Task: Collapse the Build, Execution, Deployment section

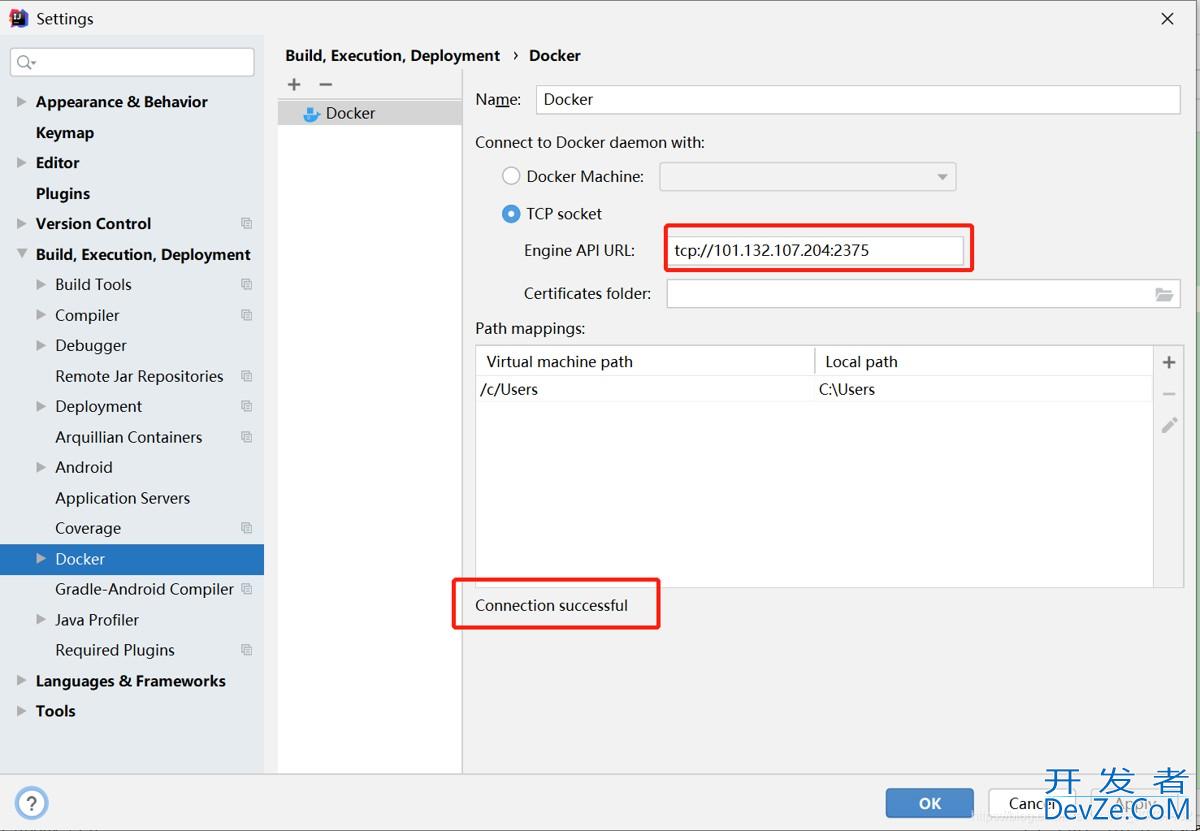Action: pyautogui.click(x=22, y=254)
